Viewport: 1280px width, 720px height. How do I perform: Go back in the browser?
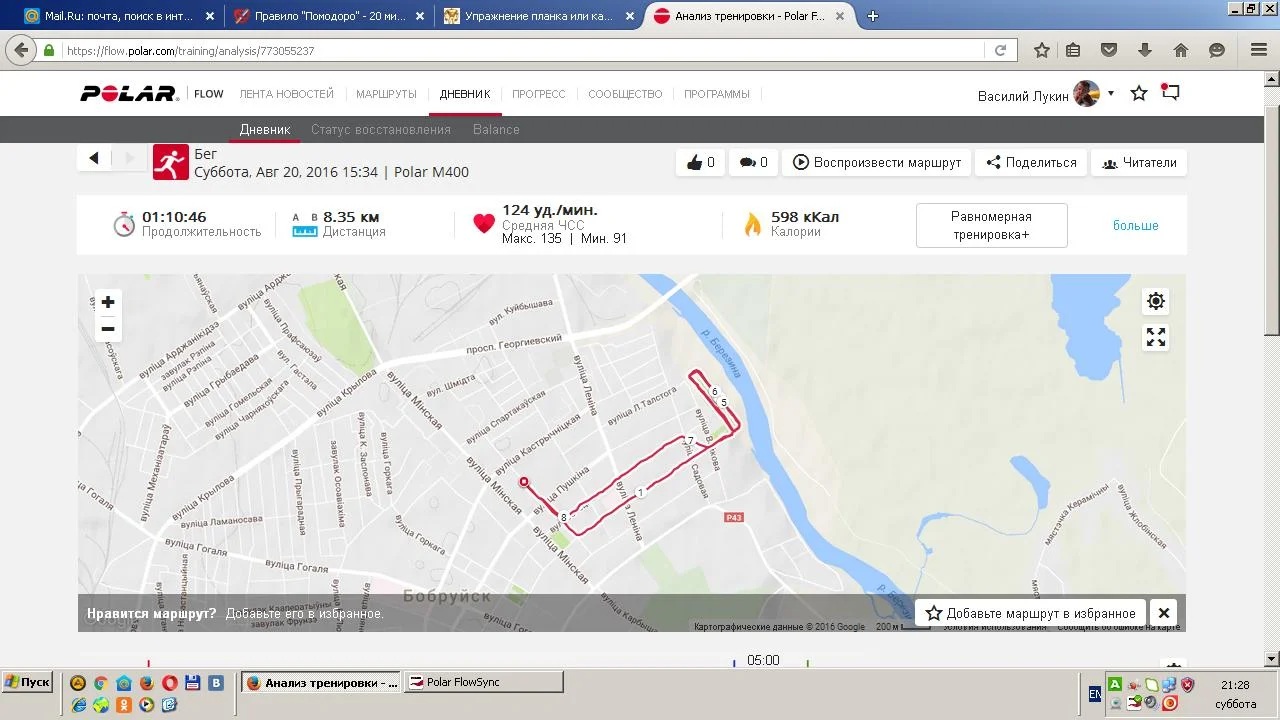[x=19, y=51]
